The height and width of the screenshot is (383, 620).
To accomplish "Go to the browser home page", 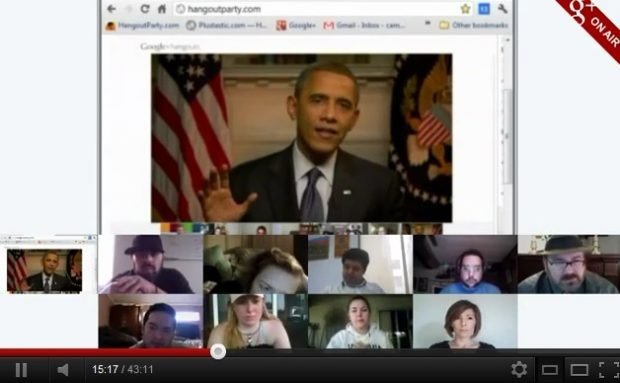I will pos(162,9).
